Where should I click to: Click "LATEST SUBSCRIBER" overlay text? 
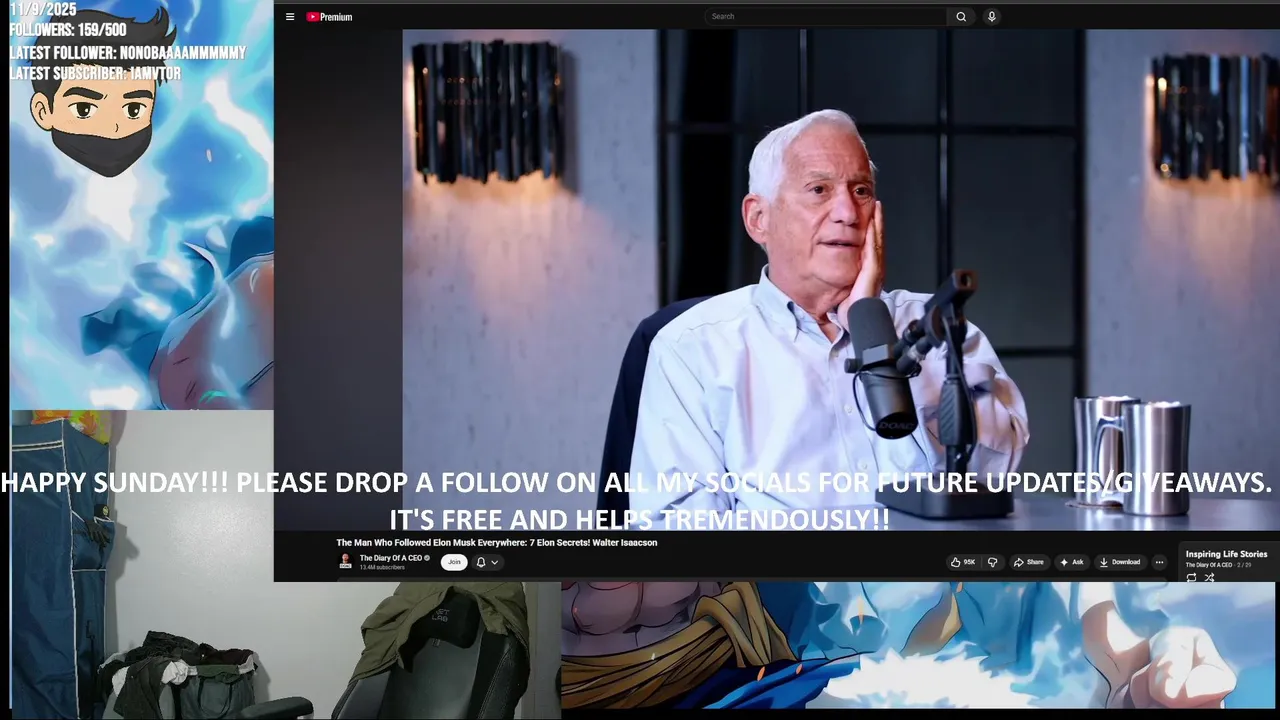point(96,74)
